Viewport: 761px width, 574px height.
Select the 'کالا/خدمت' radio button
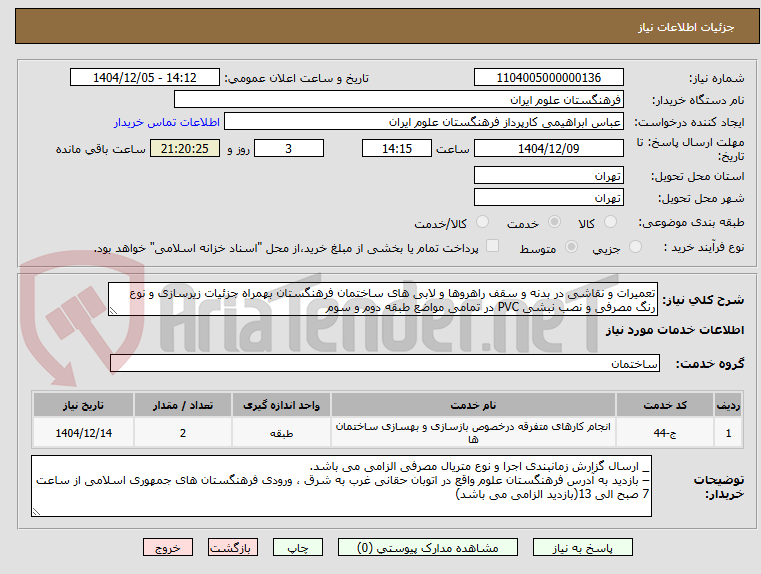point(482,222)
